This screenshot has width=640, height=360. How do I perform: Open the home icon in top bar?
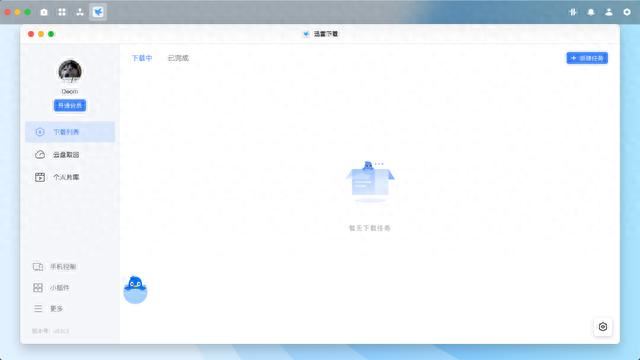44,12
